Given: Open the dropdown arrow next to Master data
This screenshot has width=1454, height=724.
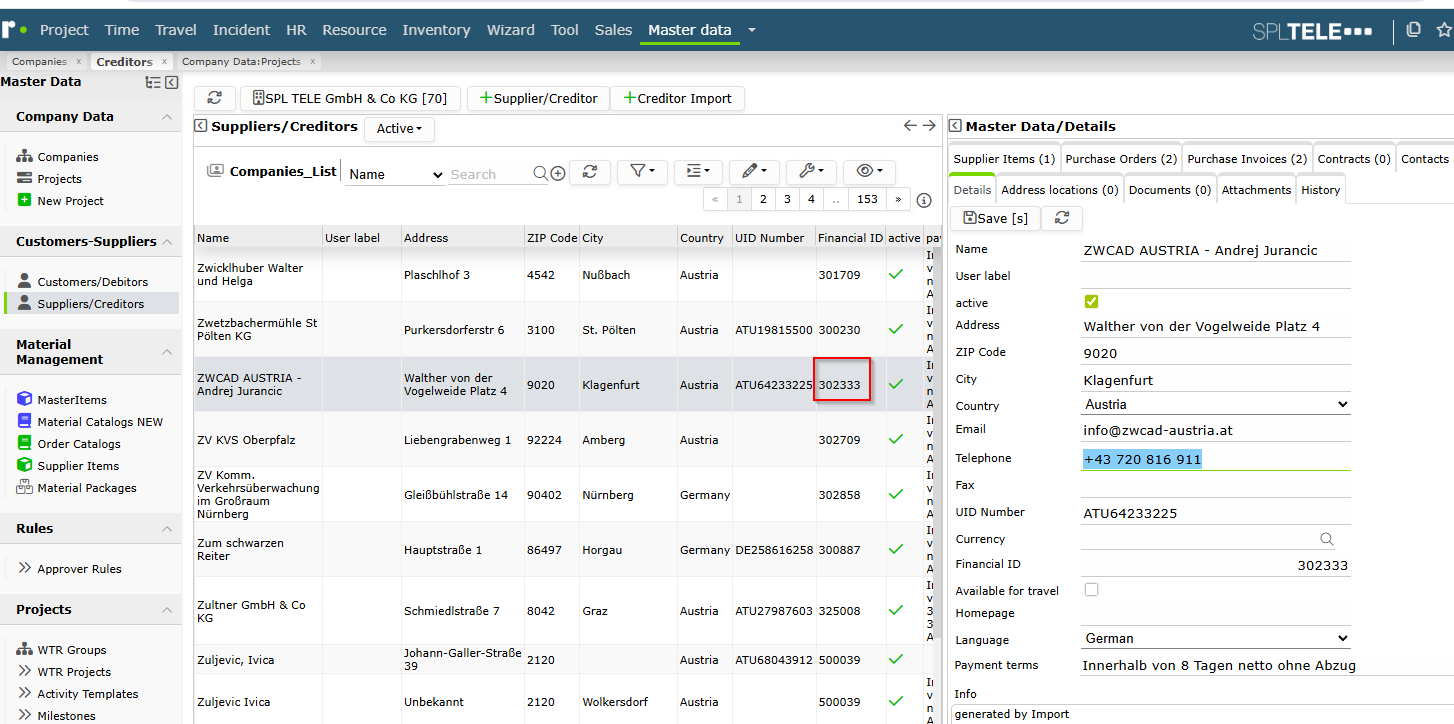Looking at the screenshot, I should click(x=752, y=30).
